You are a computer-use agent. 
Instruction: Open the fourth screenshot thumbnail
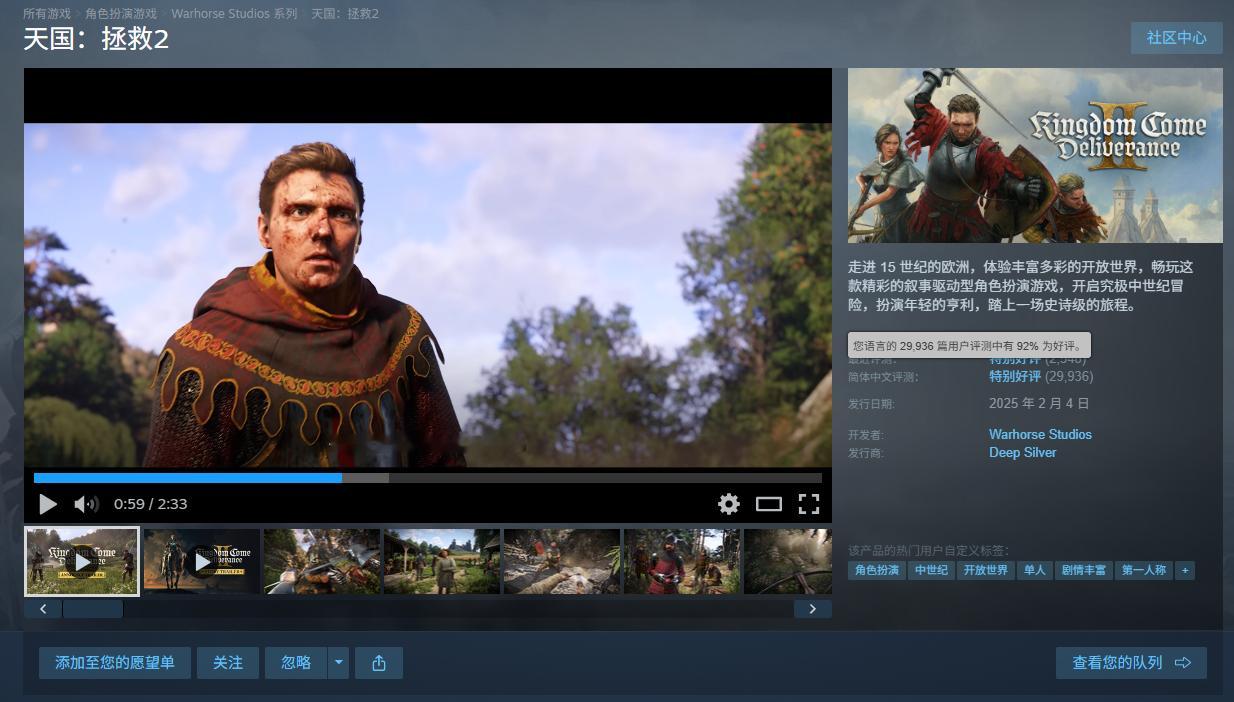(442, 561)
